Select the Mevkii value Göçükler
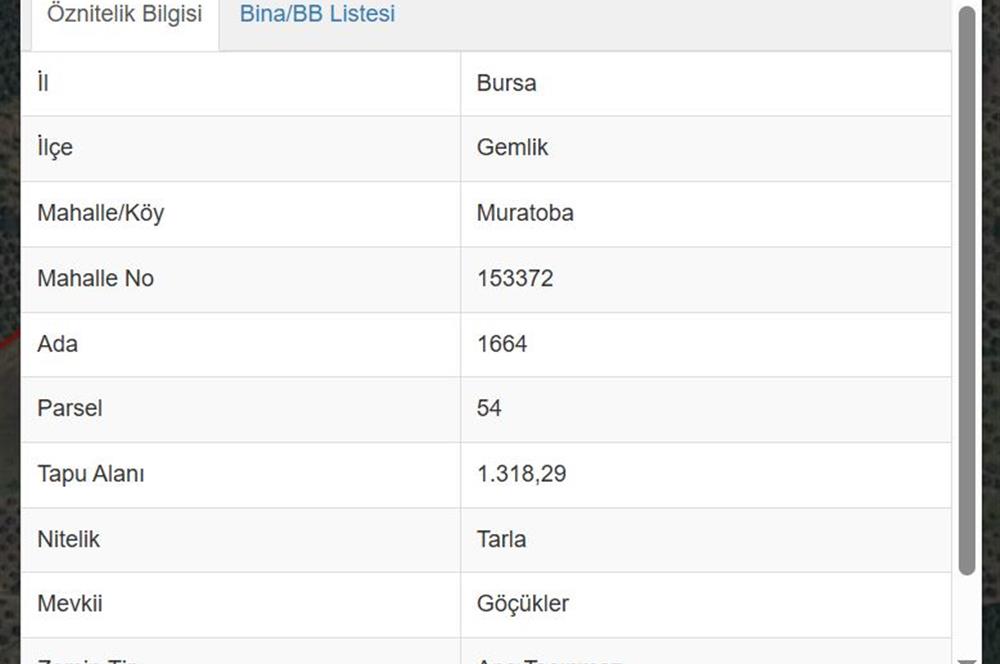The image size is (1000, 664). point(522,603)
